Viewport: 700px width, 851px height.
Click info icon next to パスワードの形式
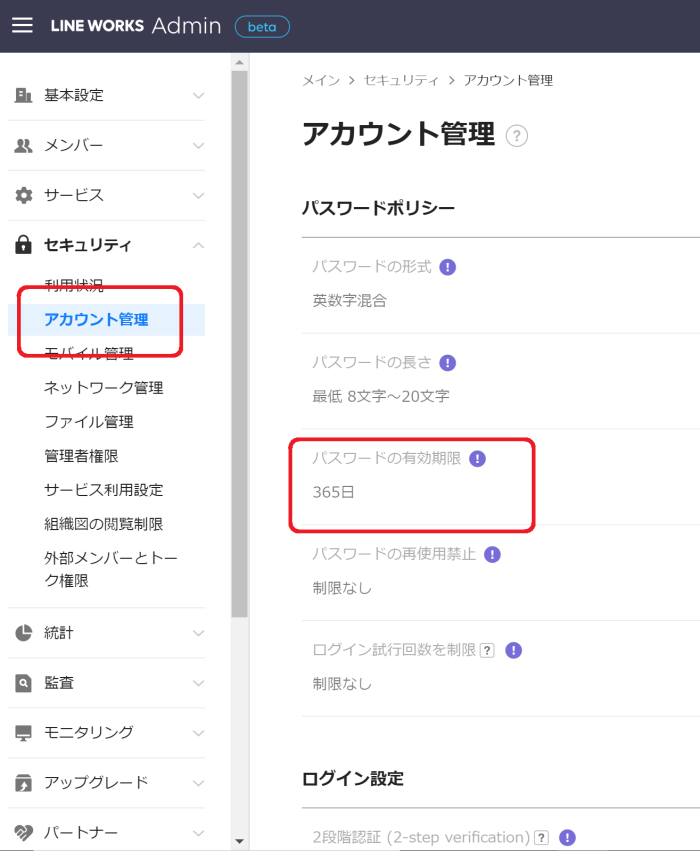tap(448, 267)
